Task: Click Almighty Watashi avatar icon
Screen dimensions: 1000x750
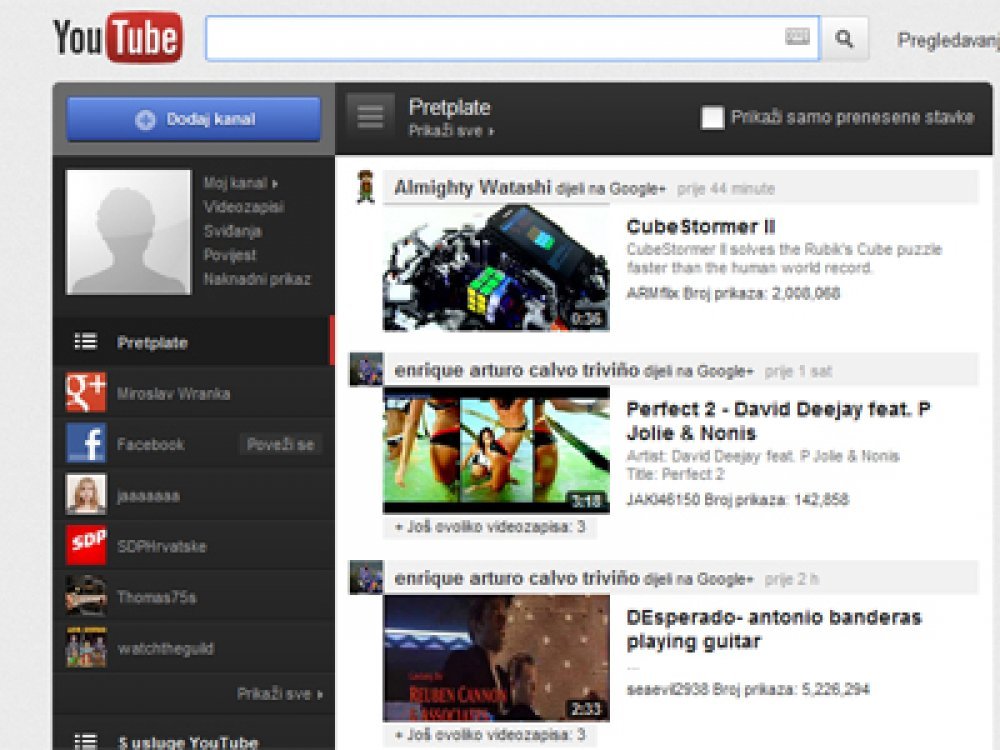Action: tap(365, 187)
